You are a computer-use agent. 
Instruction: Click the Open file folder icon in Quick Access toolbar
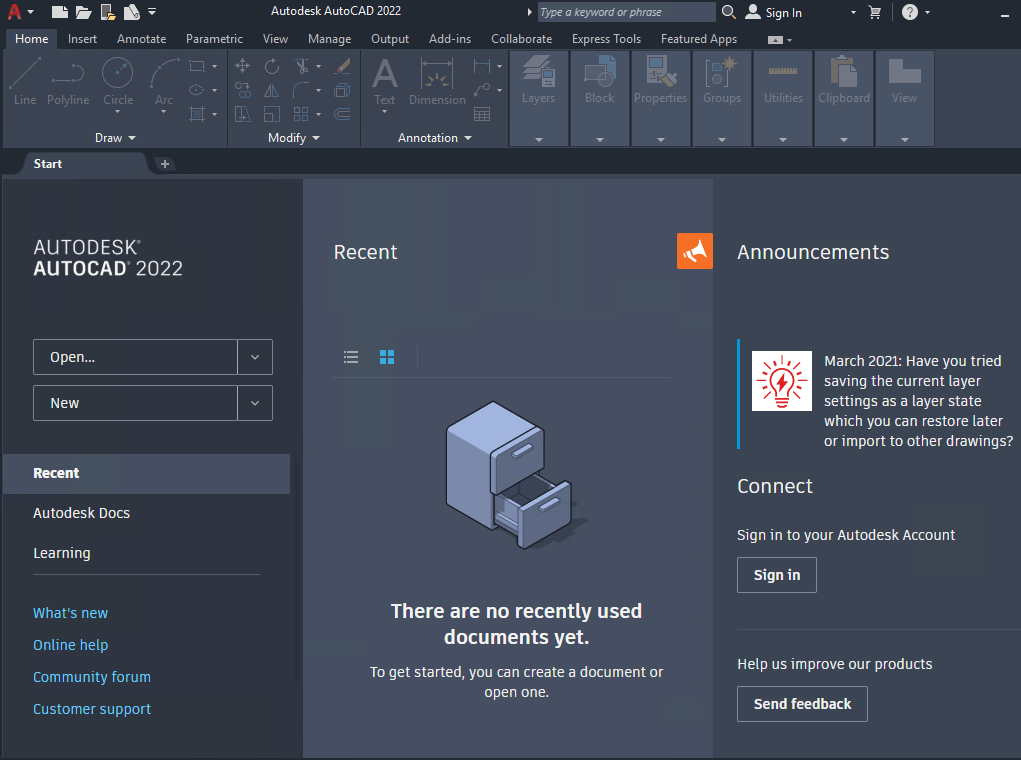83,12
